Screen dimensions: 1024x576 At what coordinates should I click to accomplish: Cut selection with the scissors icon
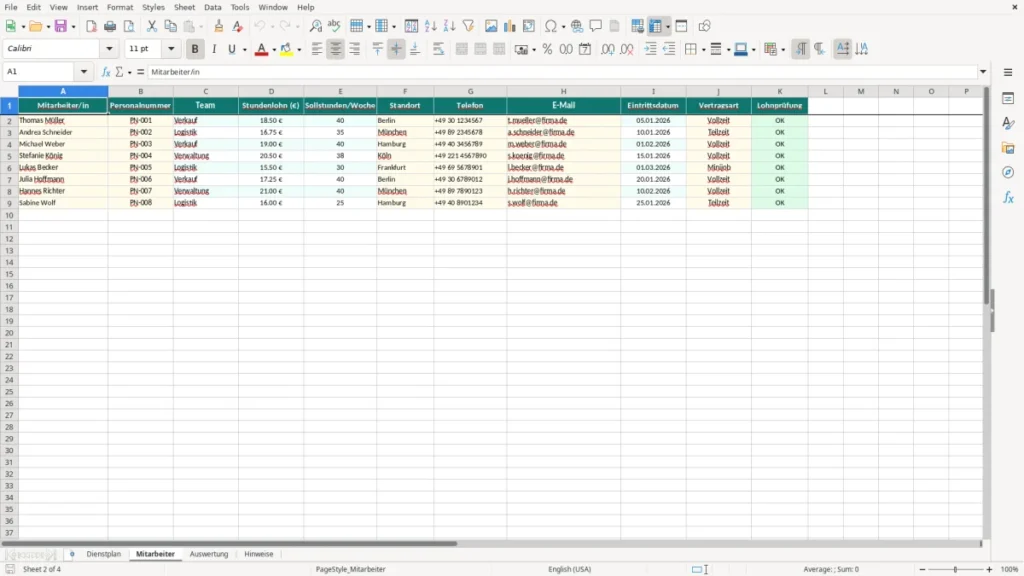pos(152,26)
